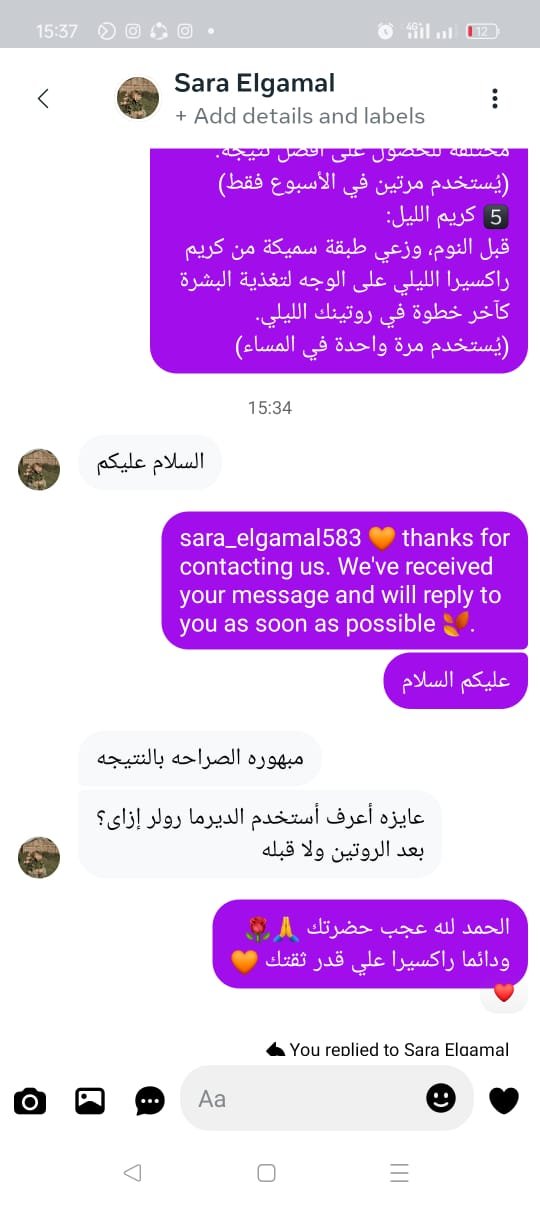Tap the 'You replied to Sara Elgamal' label
The width and height of the screenshot is (540, 1206).
389,1049
